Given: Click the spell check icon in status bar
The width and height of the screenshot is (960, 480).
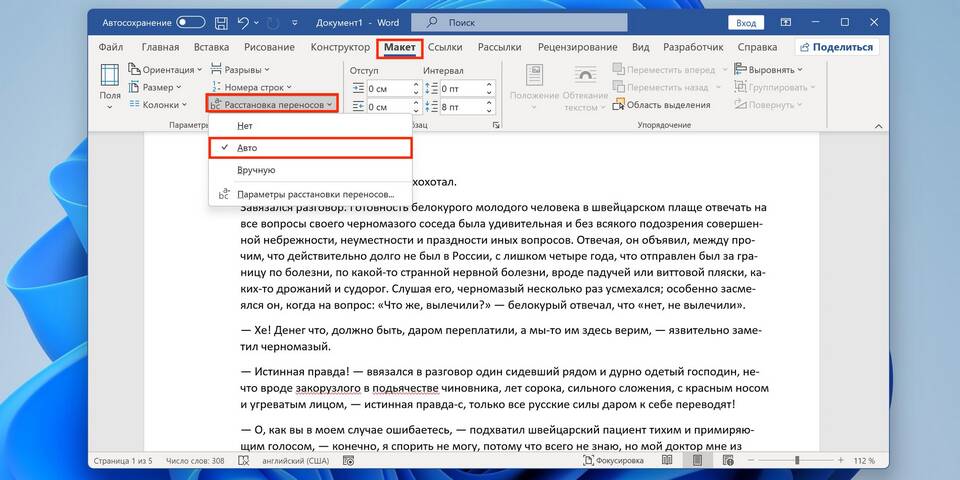Looking at the screenshot, I should click(241, 461).
